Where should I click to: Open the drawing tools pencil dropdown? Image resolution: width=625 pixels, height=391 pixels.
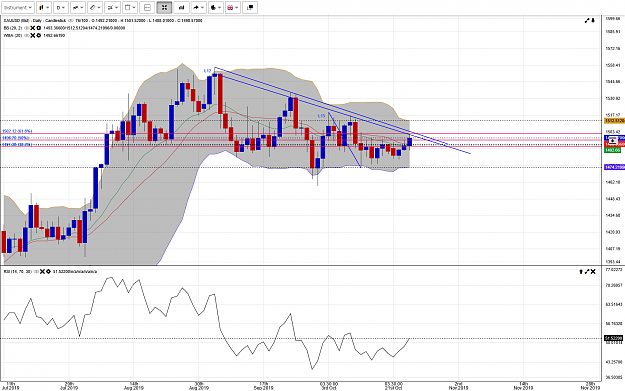[95, 8]
